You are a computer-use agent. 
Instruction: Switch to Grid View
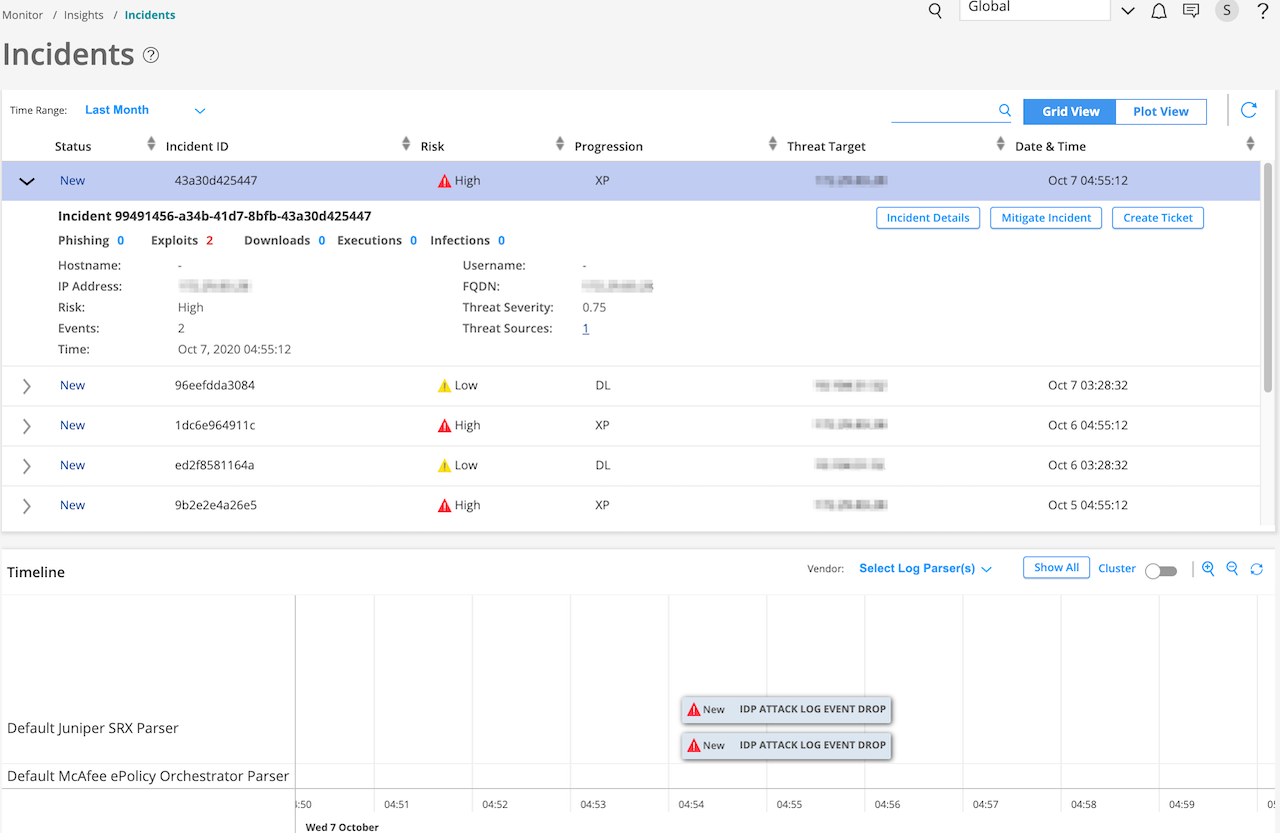click(1070, 112)
